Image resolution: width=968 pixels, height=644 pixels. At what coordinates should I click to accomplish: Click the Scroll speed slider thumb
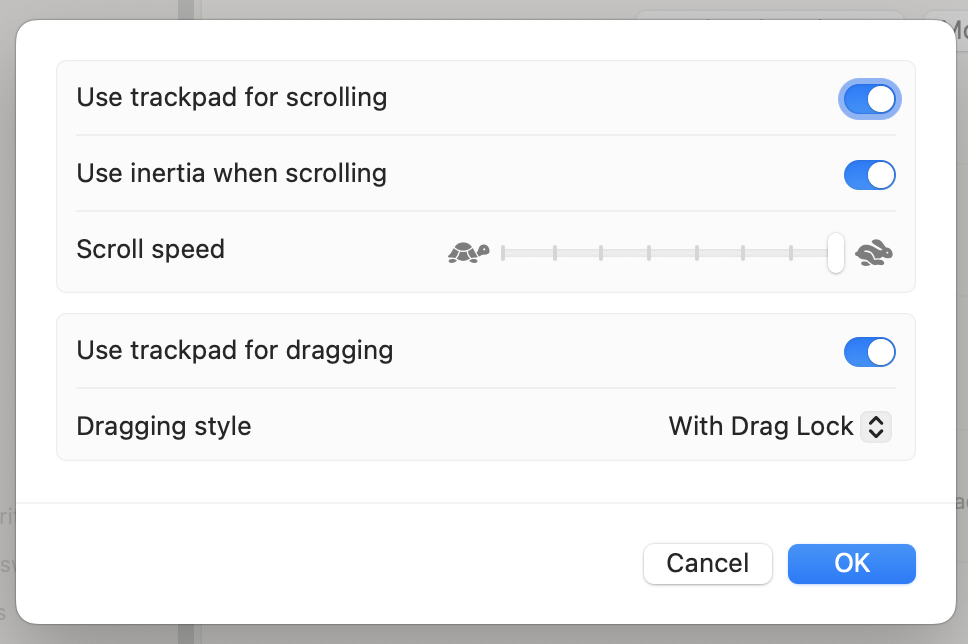836,253
